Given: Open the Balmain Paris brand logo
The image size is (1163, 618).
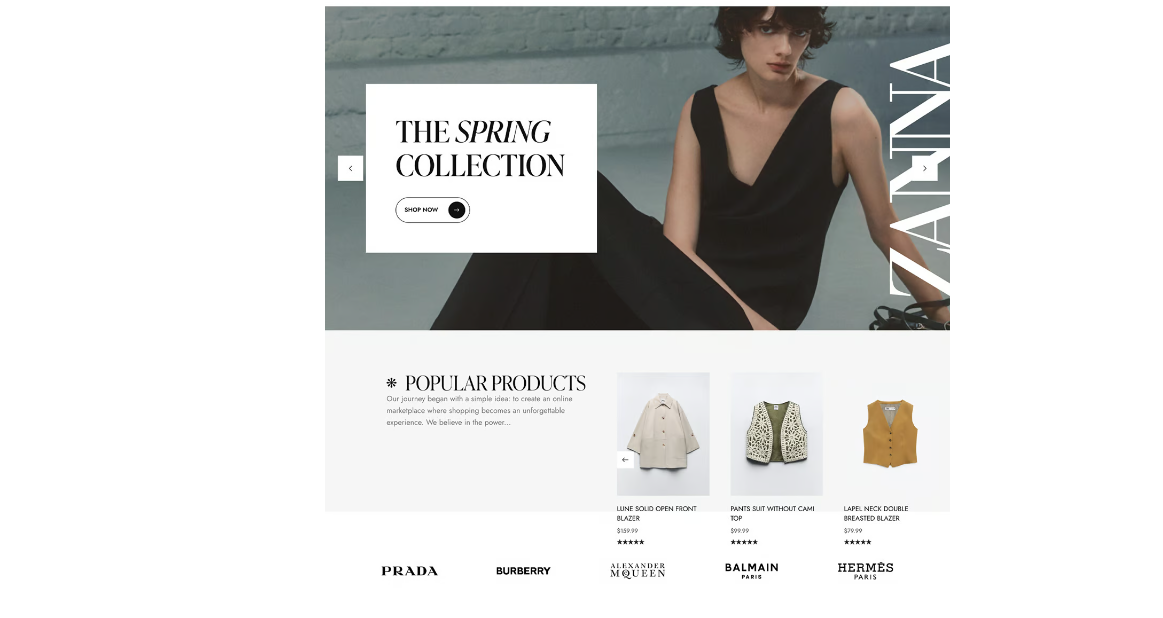Looking at the screenshot, I should (751, 570).
